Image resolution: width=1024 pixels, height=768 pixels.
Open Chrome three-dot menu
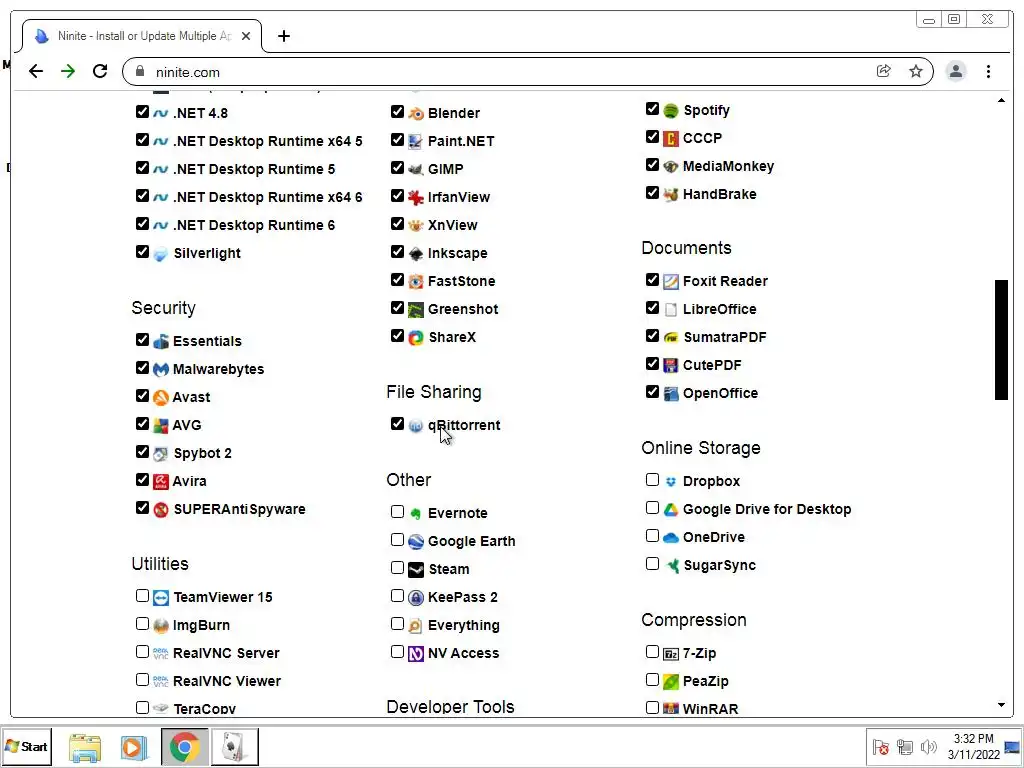(988, 71)
